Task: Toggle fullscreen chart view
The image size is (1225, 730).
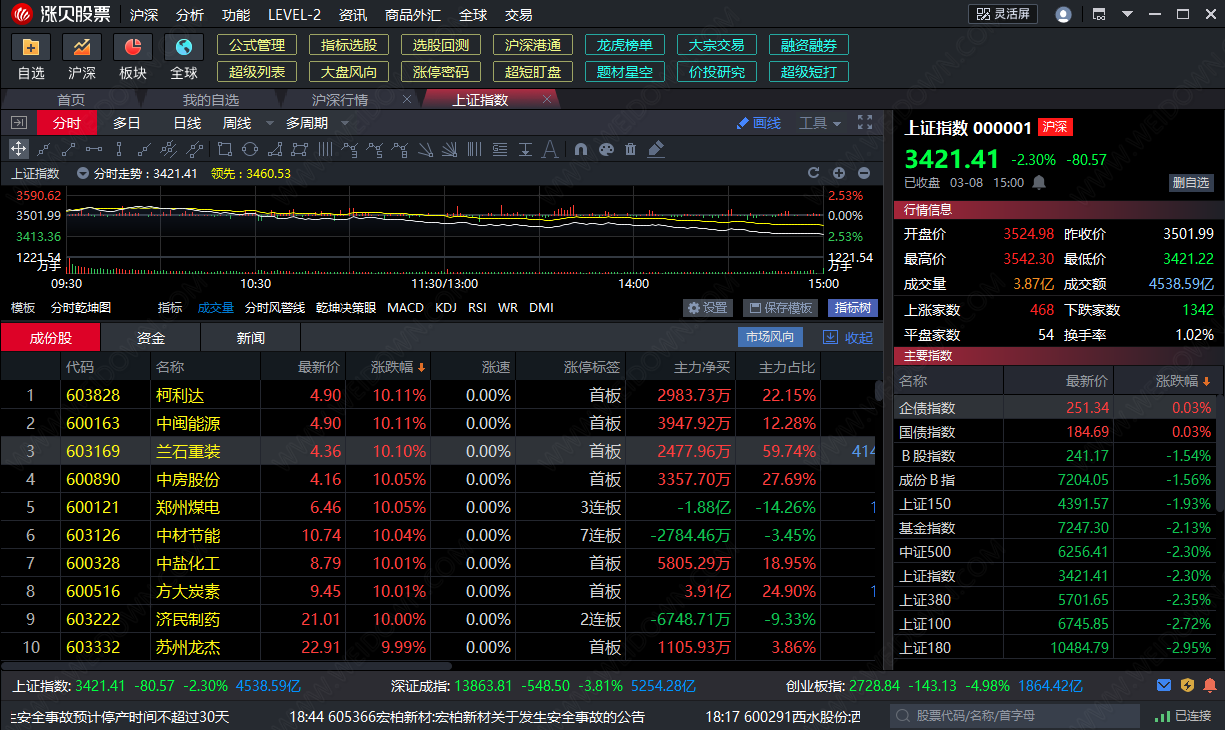Action: point(865,123)
